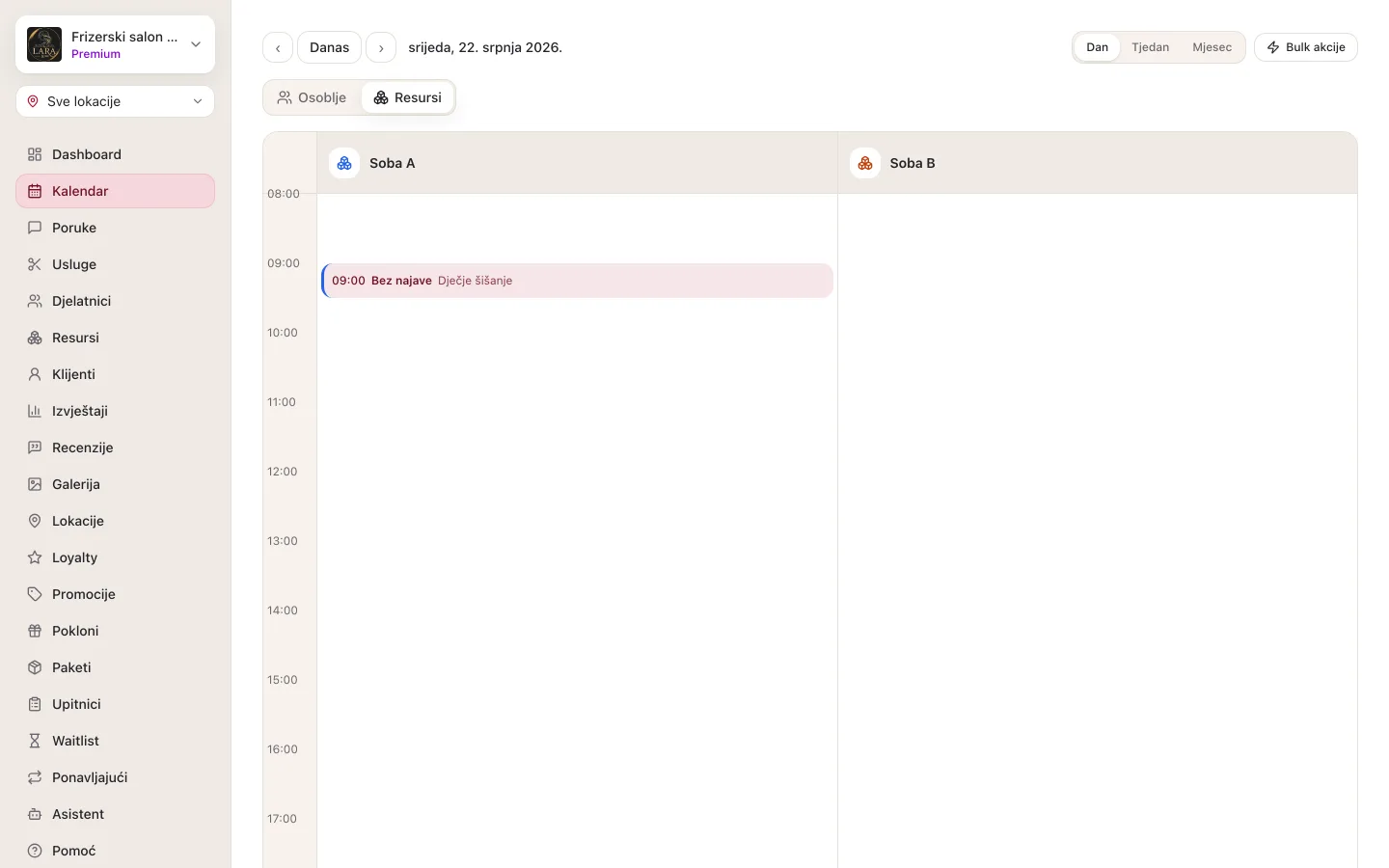Click the Soba B column header

1098,163
